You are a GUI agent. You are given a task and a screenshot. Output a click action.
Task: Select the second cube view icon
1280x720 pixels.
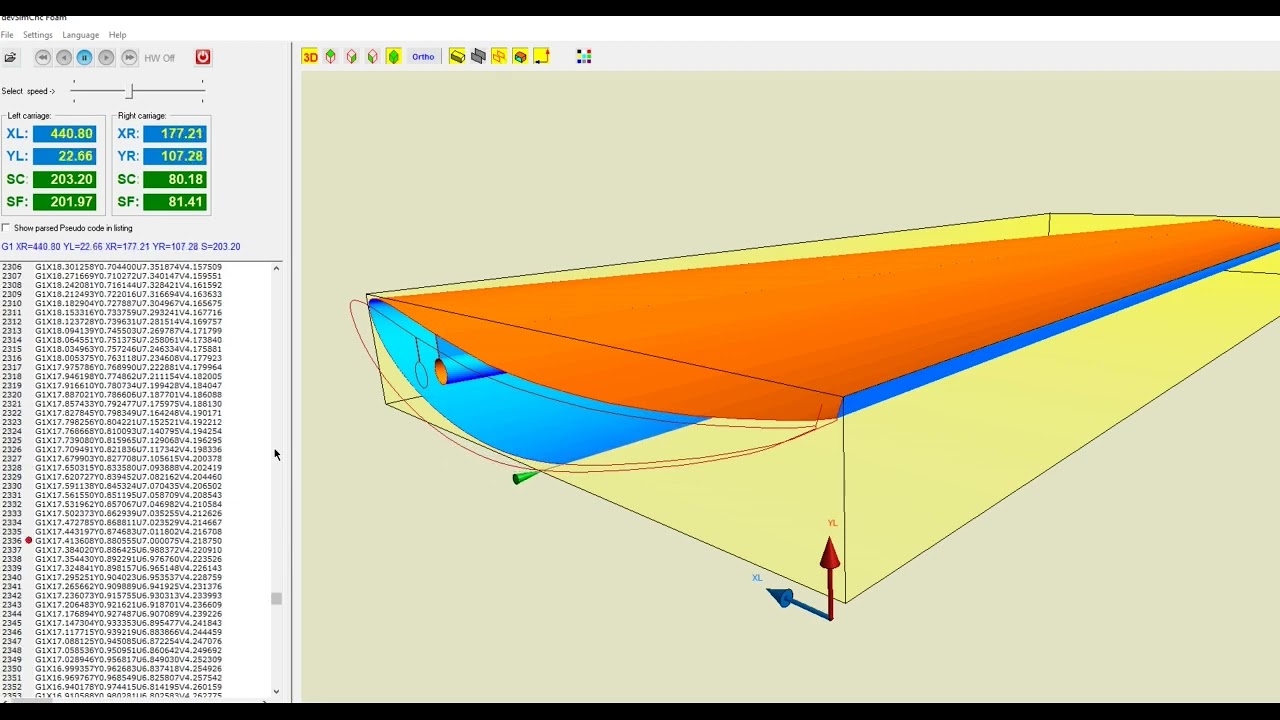pyautogui.click(x=352, y=57)
